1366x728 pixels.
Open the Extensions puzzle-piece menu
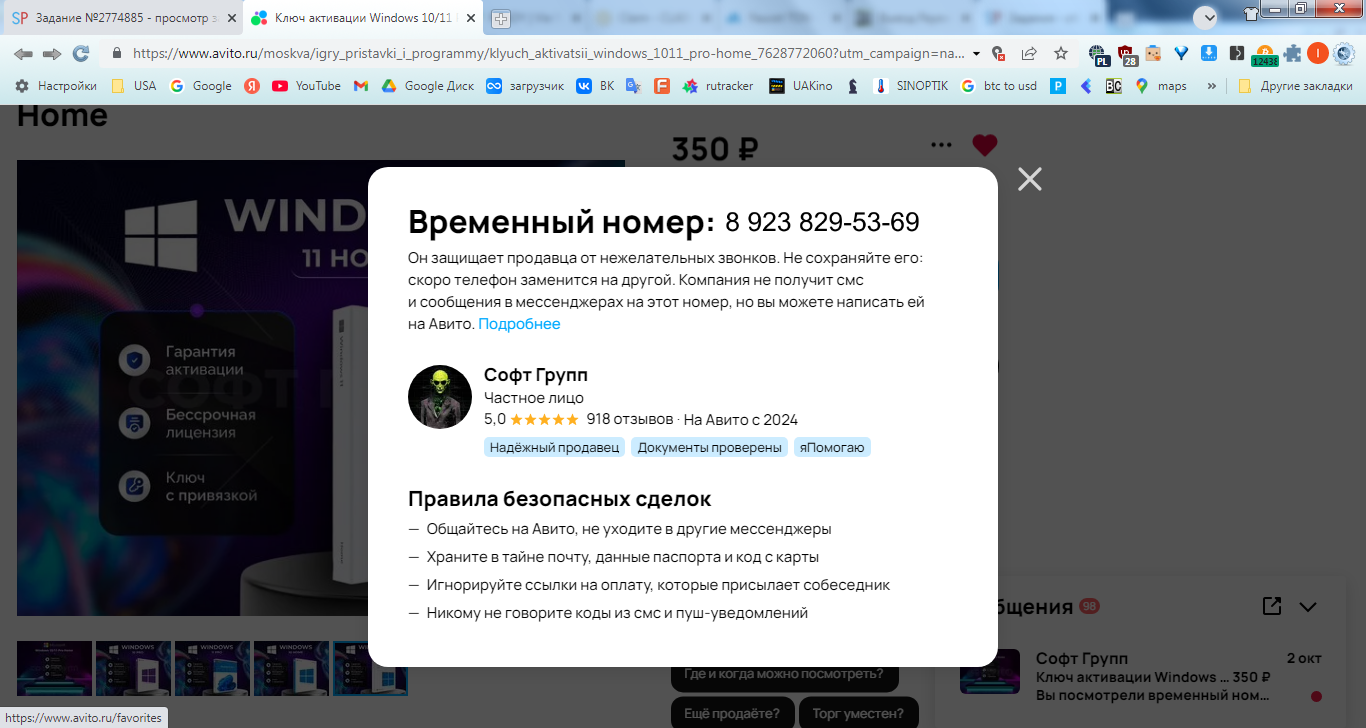point(1293,54)
